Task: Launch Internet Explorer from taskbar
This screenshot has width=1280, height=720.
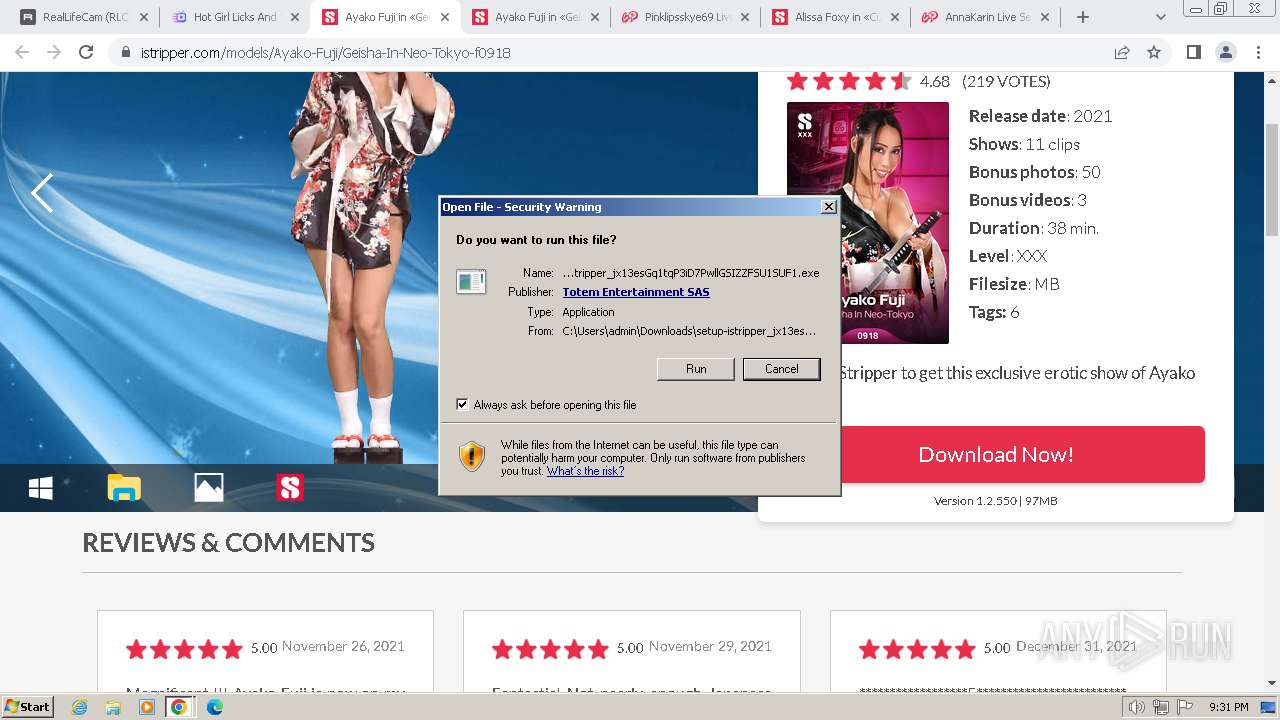Action: 80,707
